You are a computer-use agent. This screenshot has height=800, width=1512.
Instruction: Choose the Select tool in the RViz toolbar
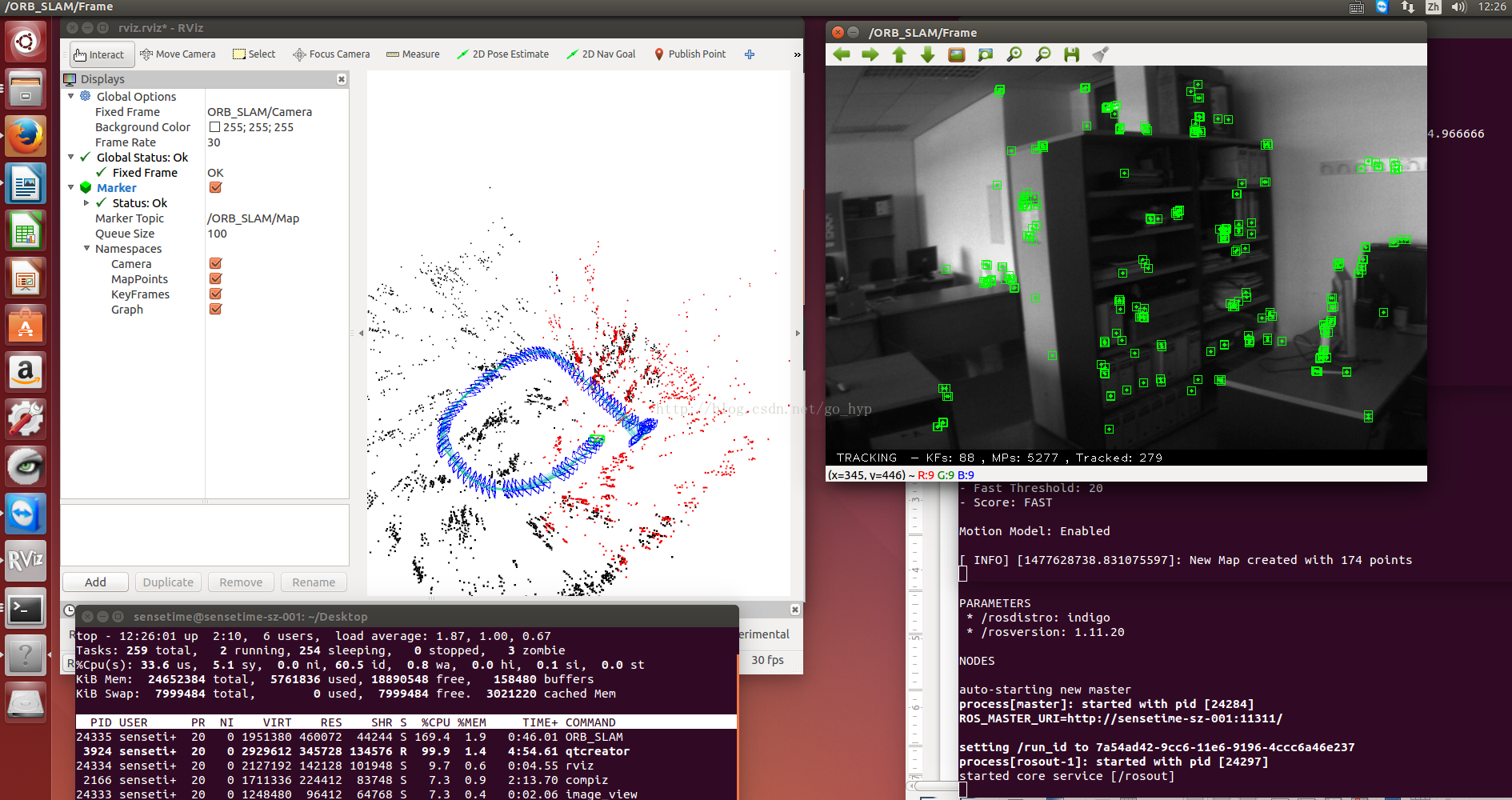[254, 54]
